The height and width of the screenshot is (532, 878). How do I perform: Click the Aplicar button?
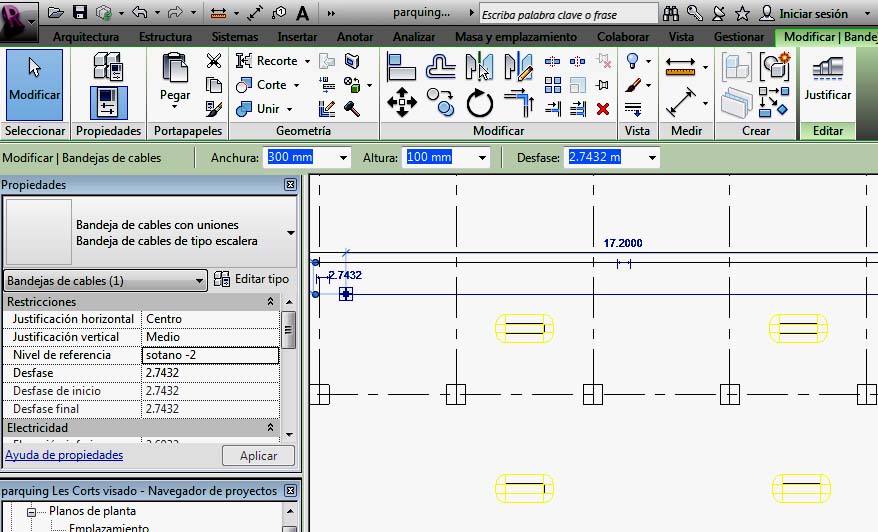(258, 456)
